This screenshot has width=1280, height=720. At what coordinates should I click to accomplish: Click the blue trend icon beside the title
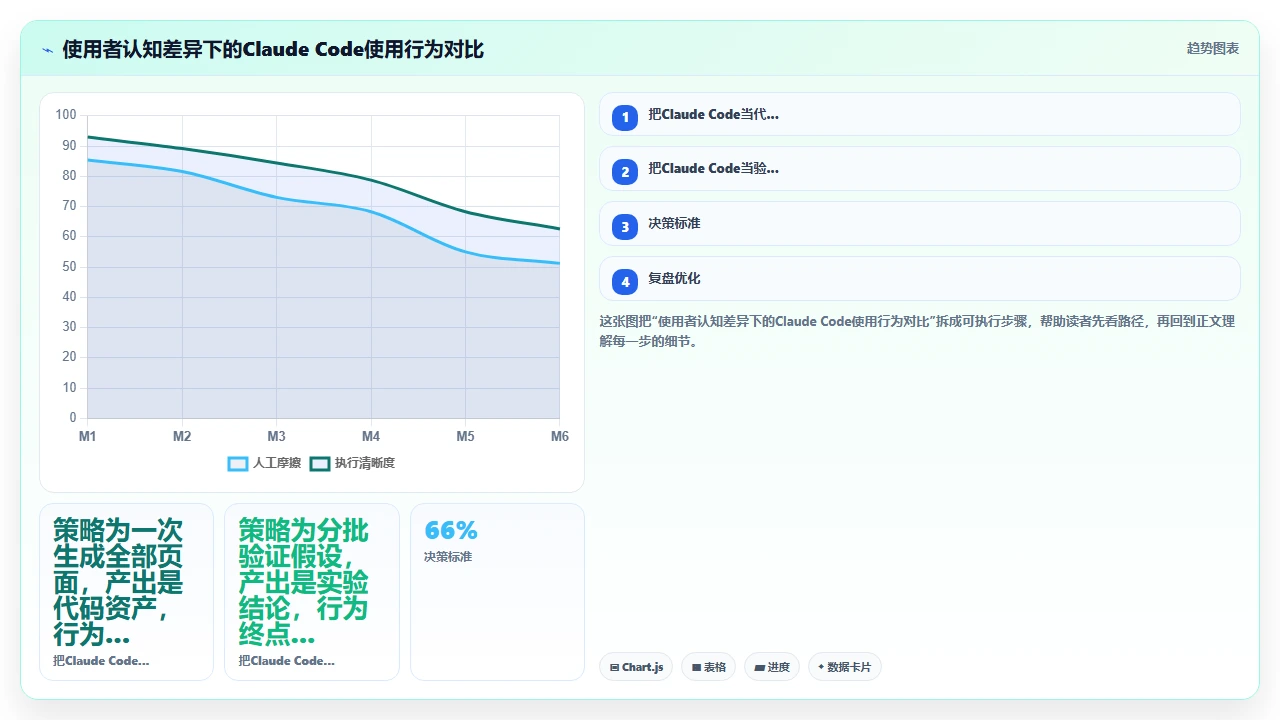[47, 49]
